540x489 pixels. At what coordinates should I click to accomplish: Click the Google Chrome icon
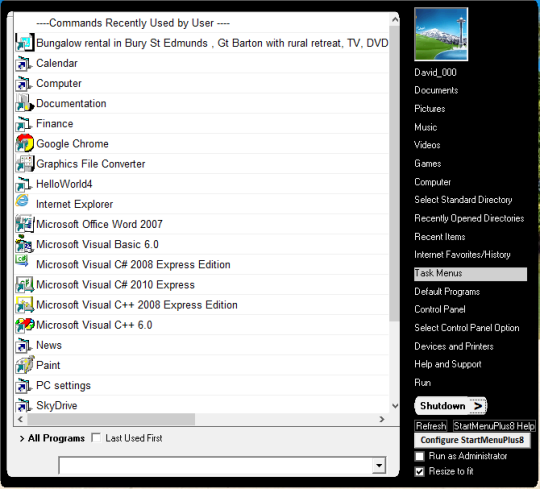point(24,144)
